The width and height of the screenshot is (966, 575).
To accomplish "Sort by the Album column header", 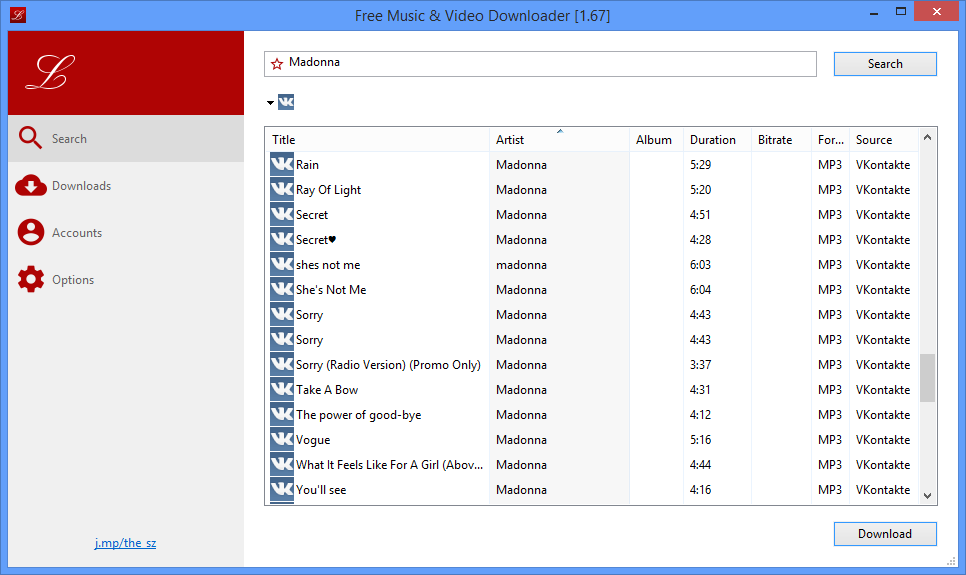I will click(x=656, y=139).
